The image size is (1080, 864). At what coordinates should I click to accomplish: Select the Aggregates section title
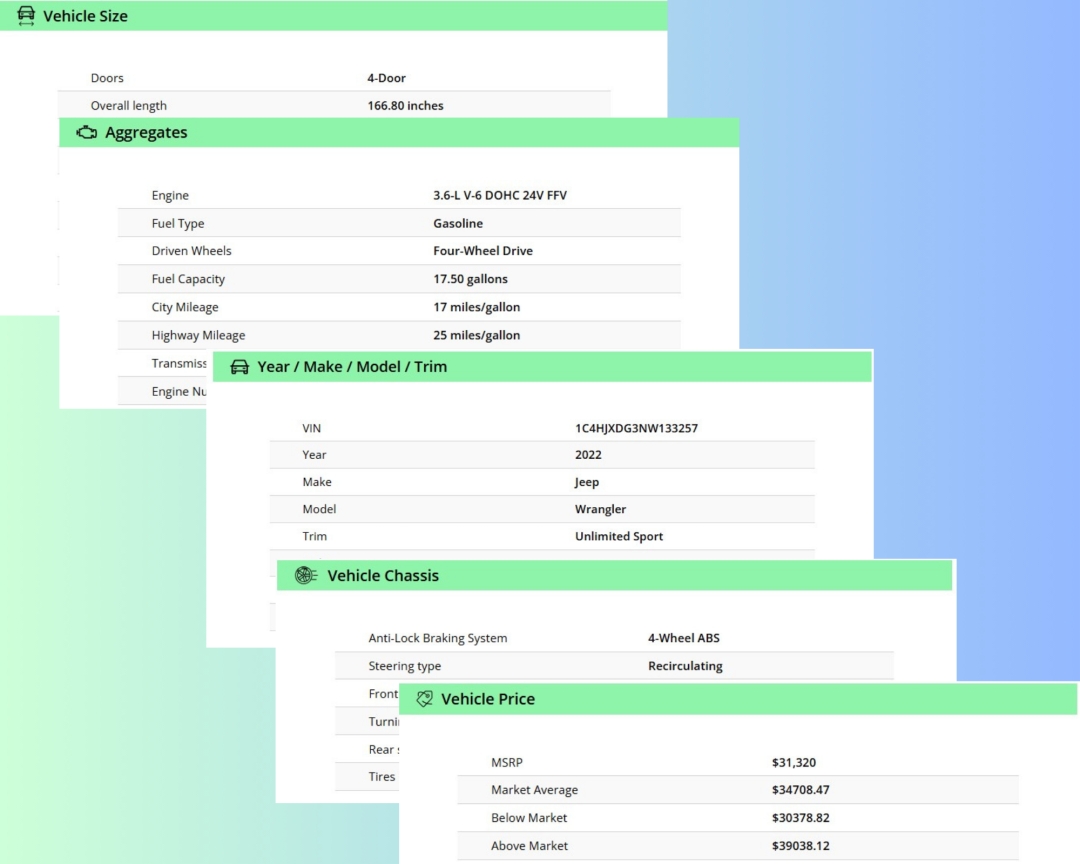pos(146,133)
